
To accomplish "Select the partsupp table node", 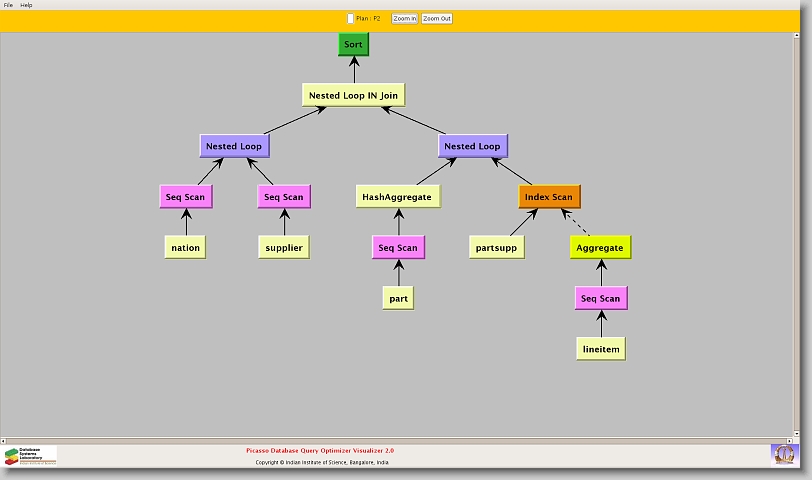I will pyautogui.click(x=496, y=248).
